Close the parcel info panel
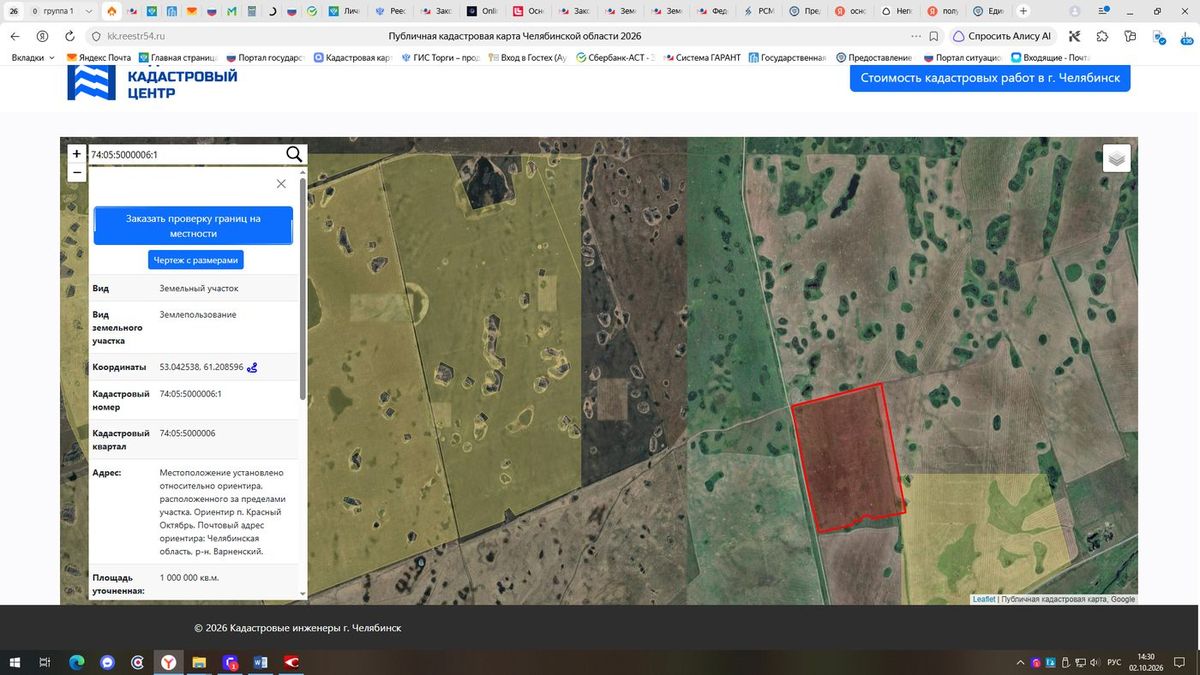Screen dimensions: 1200x675 [x=281, y=184]
